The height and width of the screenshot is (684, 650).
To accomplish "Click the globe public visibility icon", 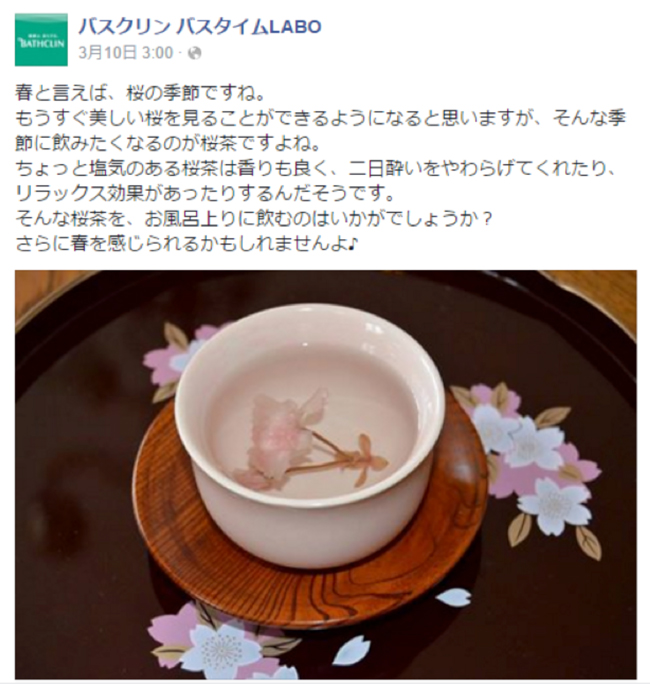I will 194,53.
